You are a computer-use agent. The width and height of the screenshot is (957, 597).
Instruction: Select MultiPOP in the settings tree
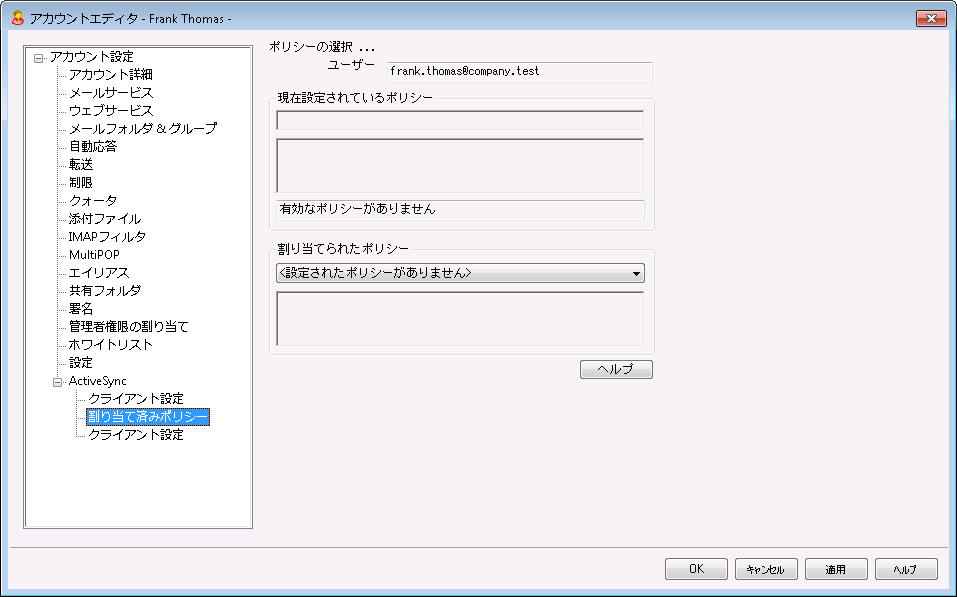(x=94, y=255)
